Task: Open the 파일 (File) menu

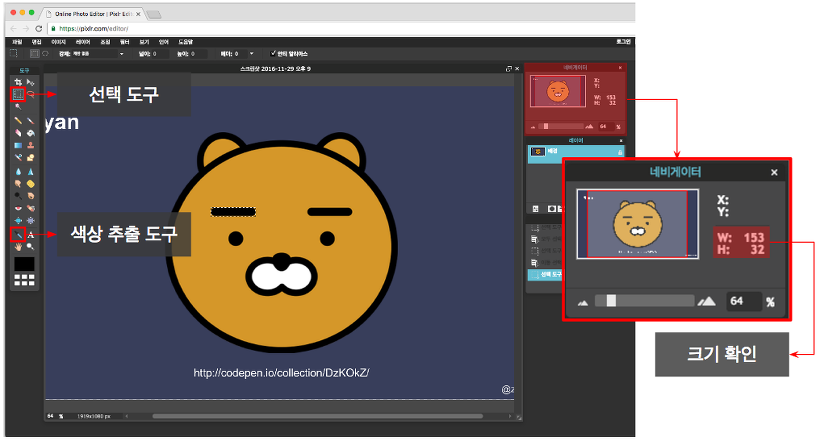Action: [16, 43]
